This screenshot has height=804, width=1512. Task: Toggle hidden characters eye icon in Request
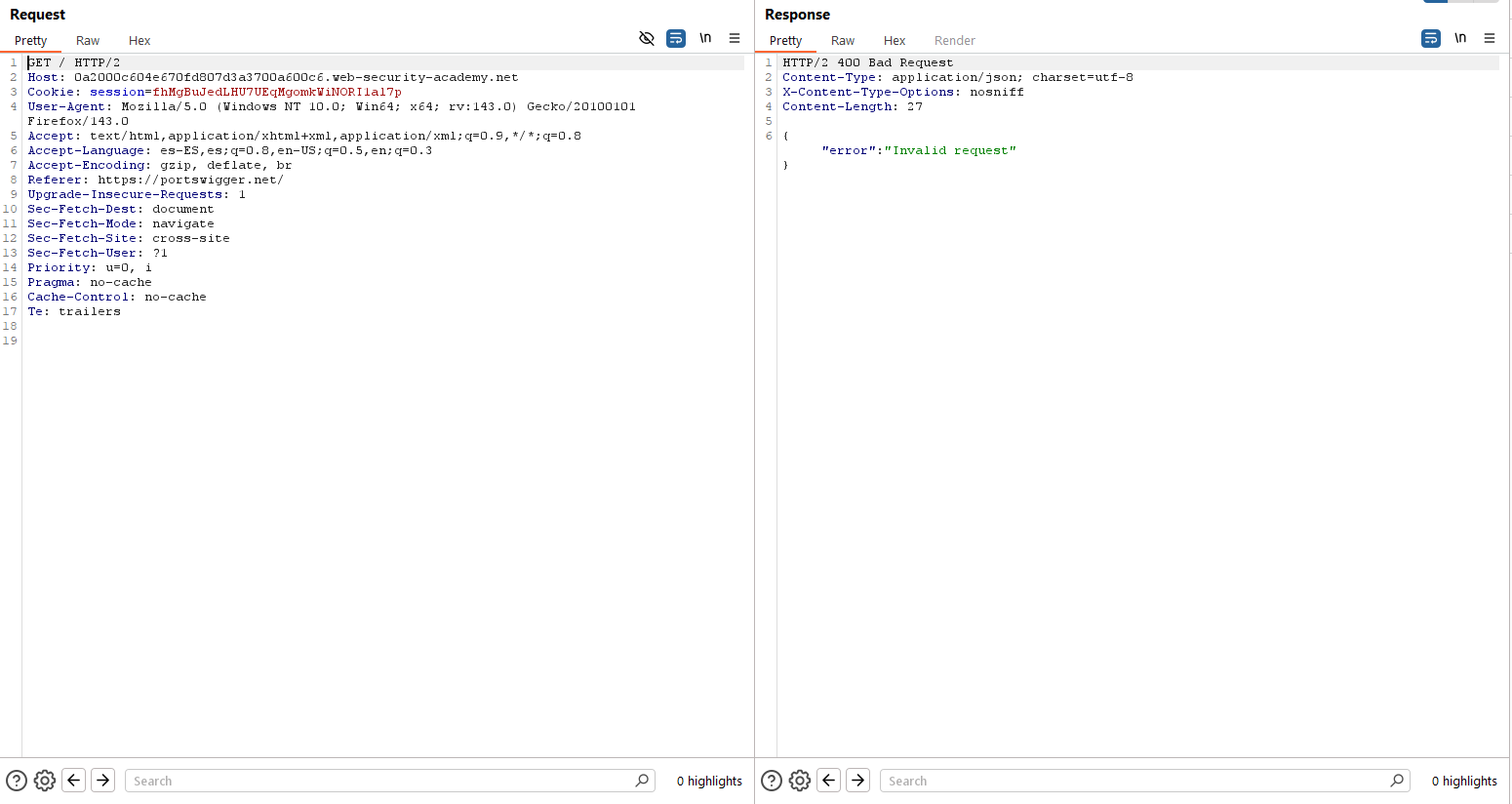coord(646,38)
